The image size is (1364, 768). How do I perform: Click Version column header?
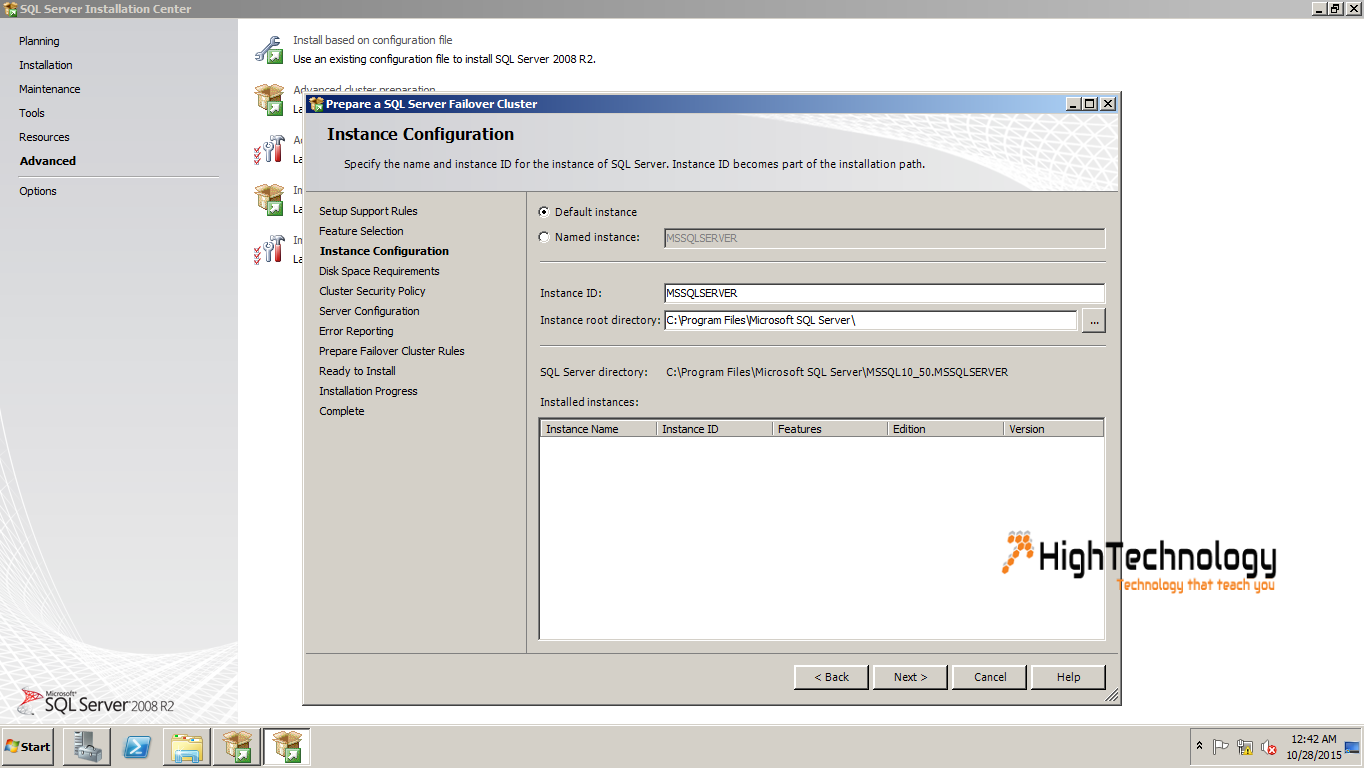click(x=1054, y=429)
